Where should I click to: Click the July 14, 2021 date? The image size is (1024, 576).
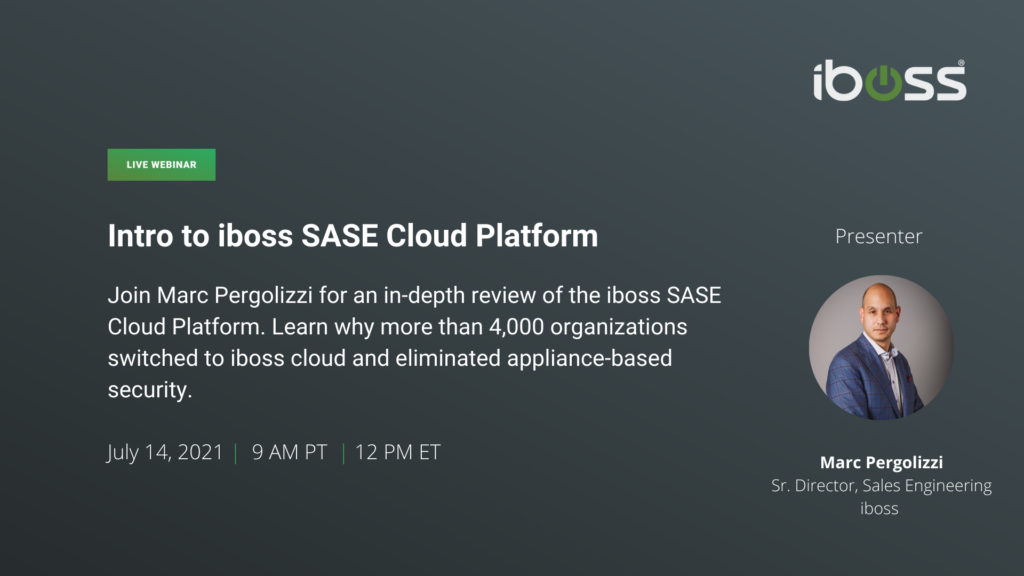165,452
